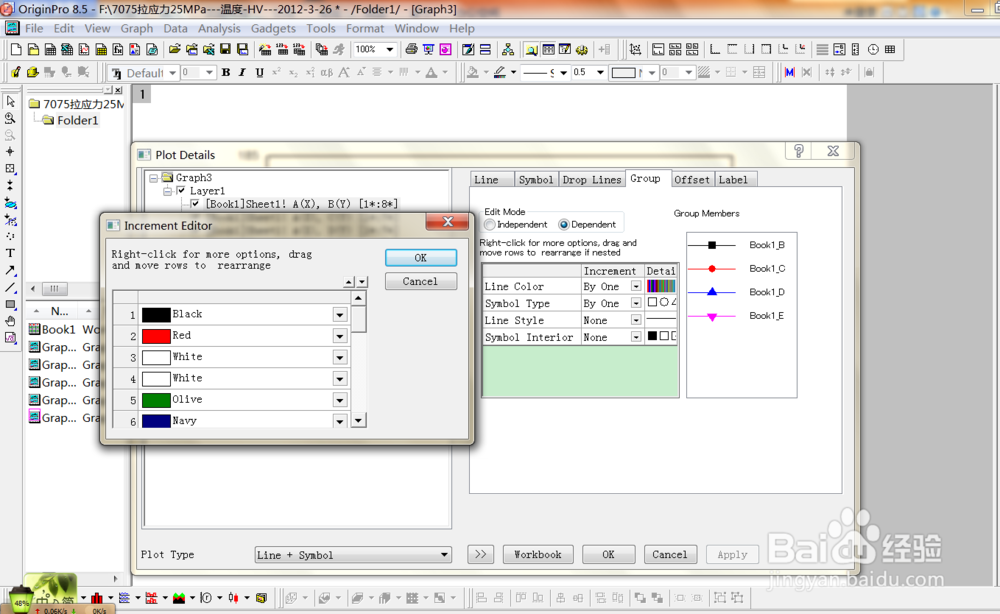Click the New Project icon in toolbar
The width and height of the screenshot is (1000, 614).
coord(17,49)
